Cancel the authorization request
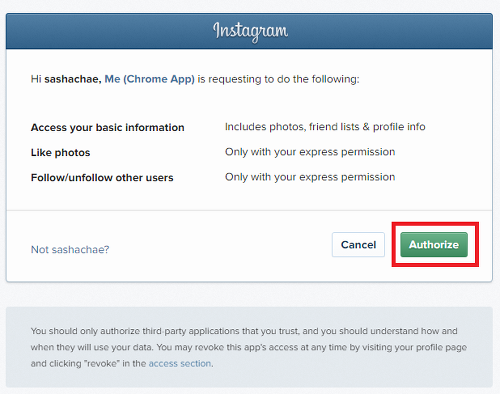 [358, 245]
